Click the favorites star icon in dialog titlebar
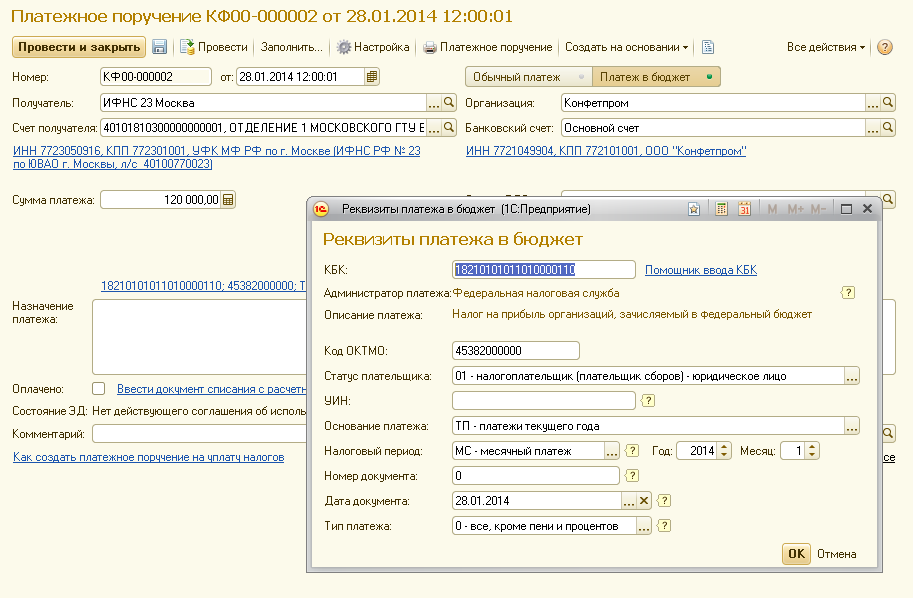The image size is (913, 598). tap(693, 209)
